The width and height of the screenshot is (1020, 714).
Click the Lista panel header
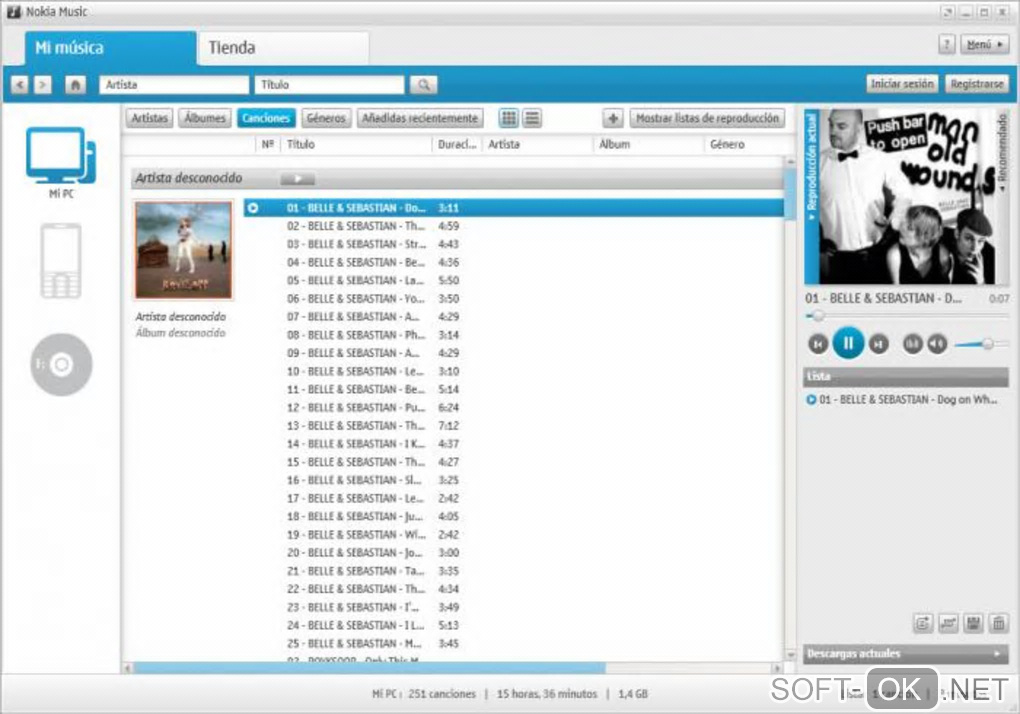[x=906, y=377]
